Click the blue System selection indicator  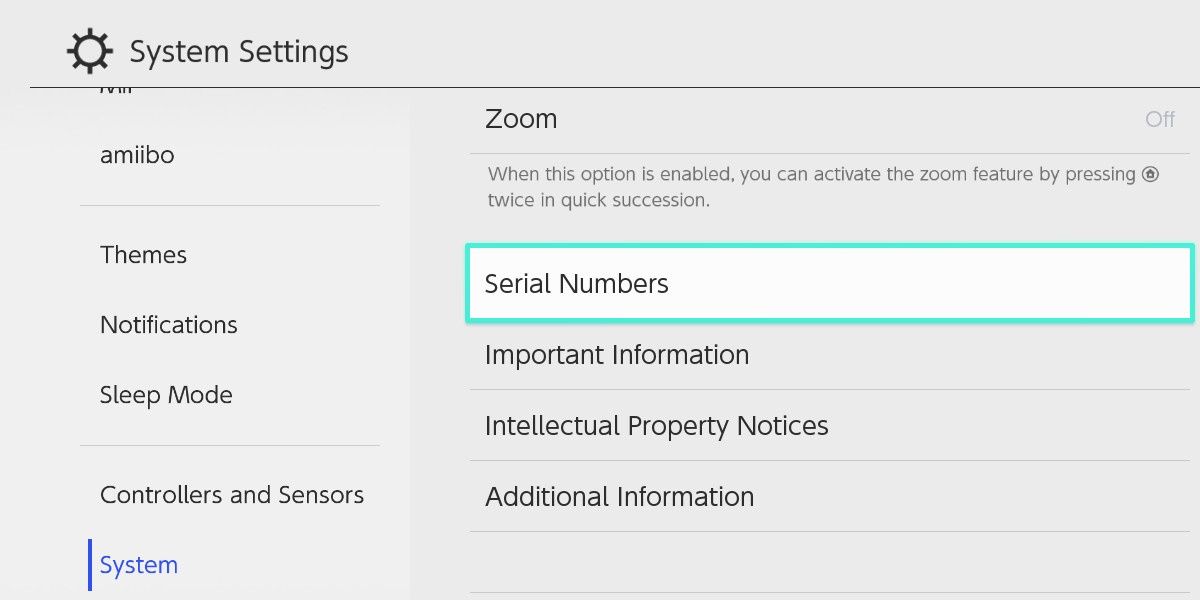[x=90, y=564]
